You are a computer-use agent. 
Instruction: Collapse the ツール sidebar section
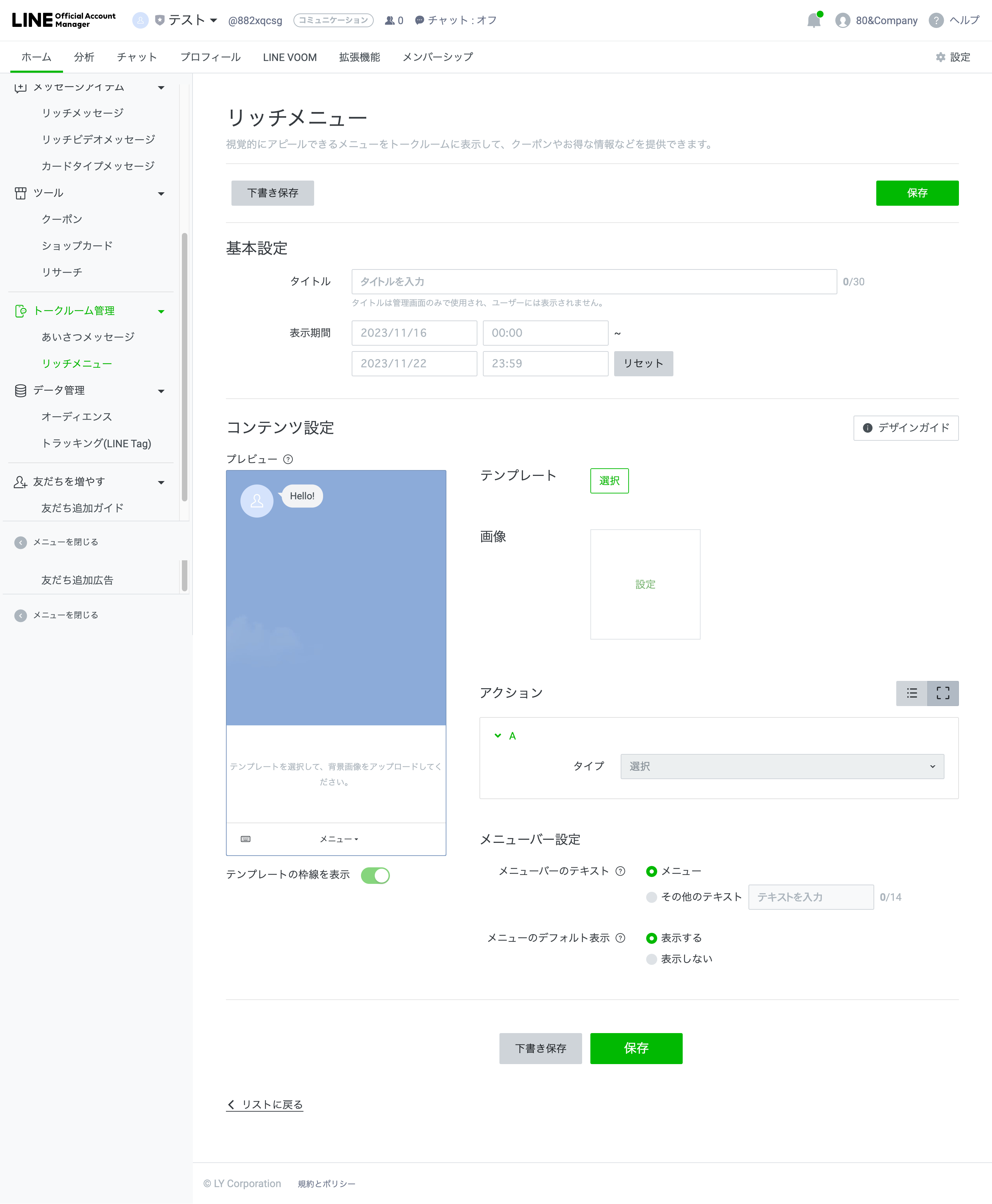coord(161,193)
